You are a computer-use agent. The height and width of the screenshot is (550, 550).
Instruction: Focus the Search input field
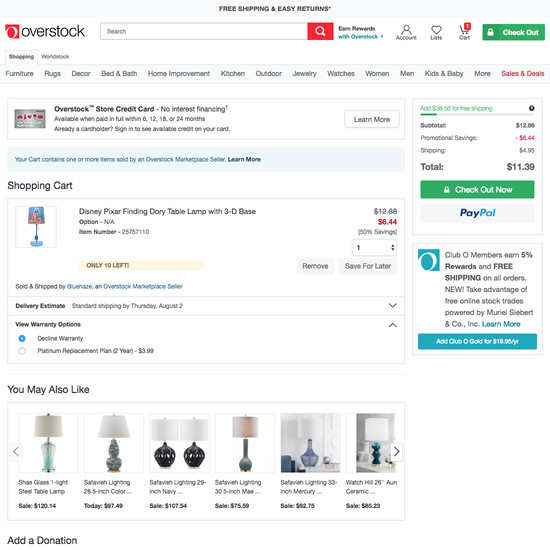pos(204,31)
